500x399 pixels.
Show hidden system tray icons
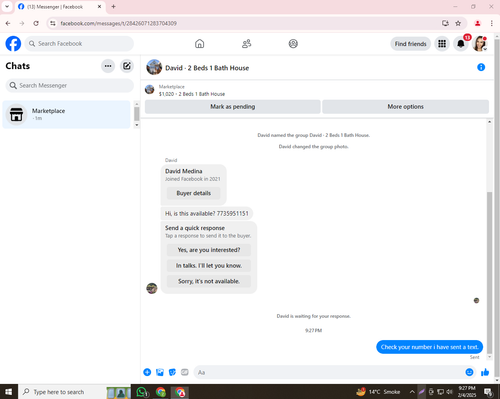[412, 392]
